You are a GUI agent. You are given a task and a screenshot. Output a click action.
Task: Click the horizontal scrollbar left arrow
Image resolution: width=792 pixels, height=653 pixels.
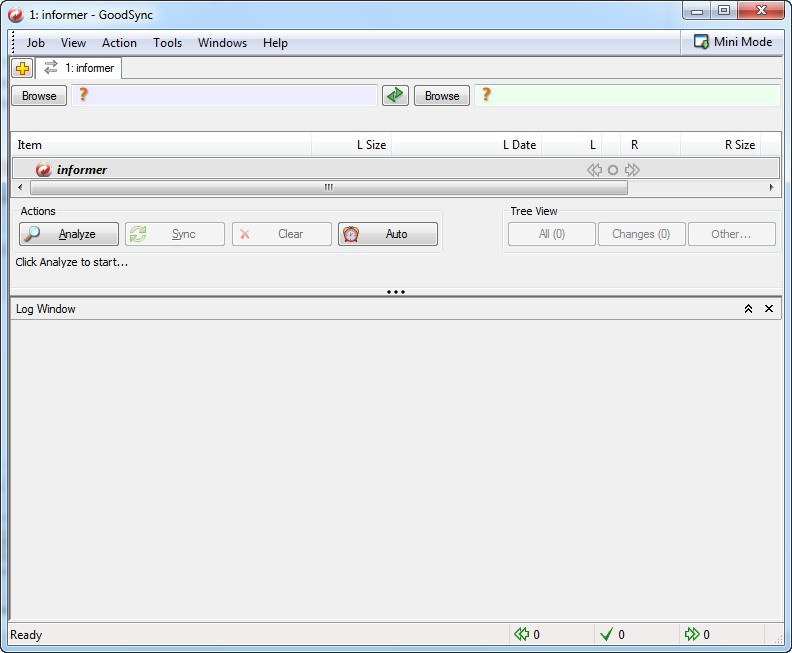[20, 187]
